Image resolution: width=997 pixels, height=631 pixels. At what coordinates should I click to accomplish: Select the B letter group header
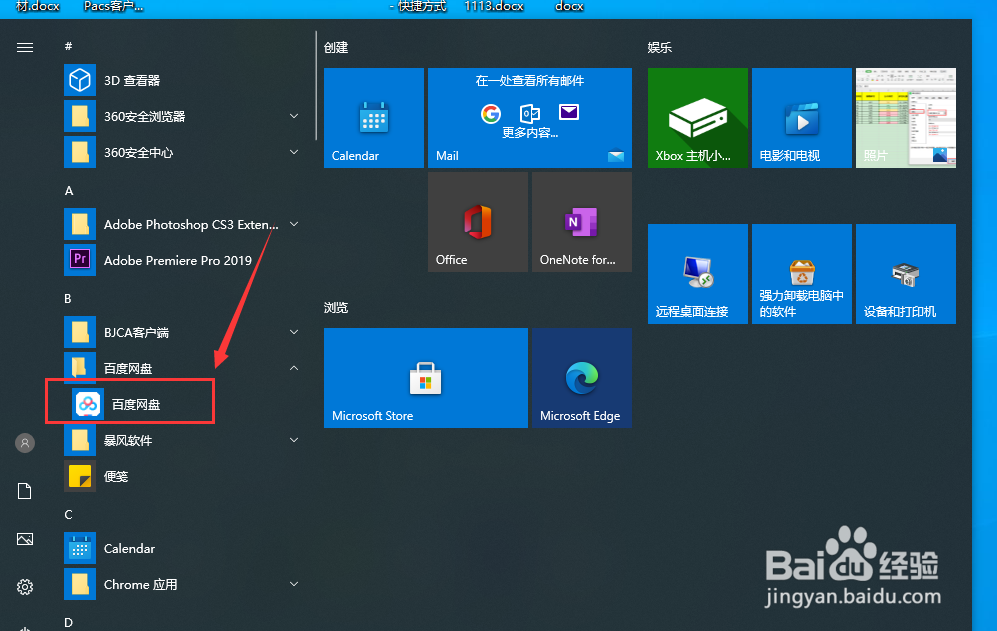[x=68, y=298]
